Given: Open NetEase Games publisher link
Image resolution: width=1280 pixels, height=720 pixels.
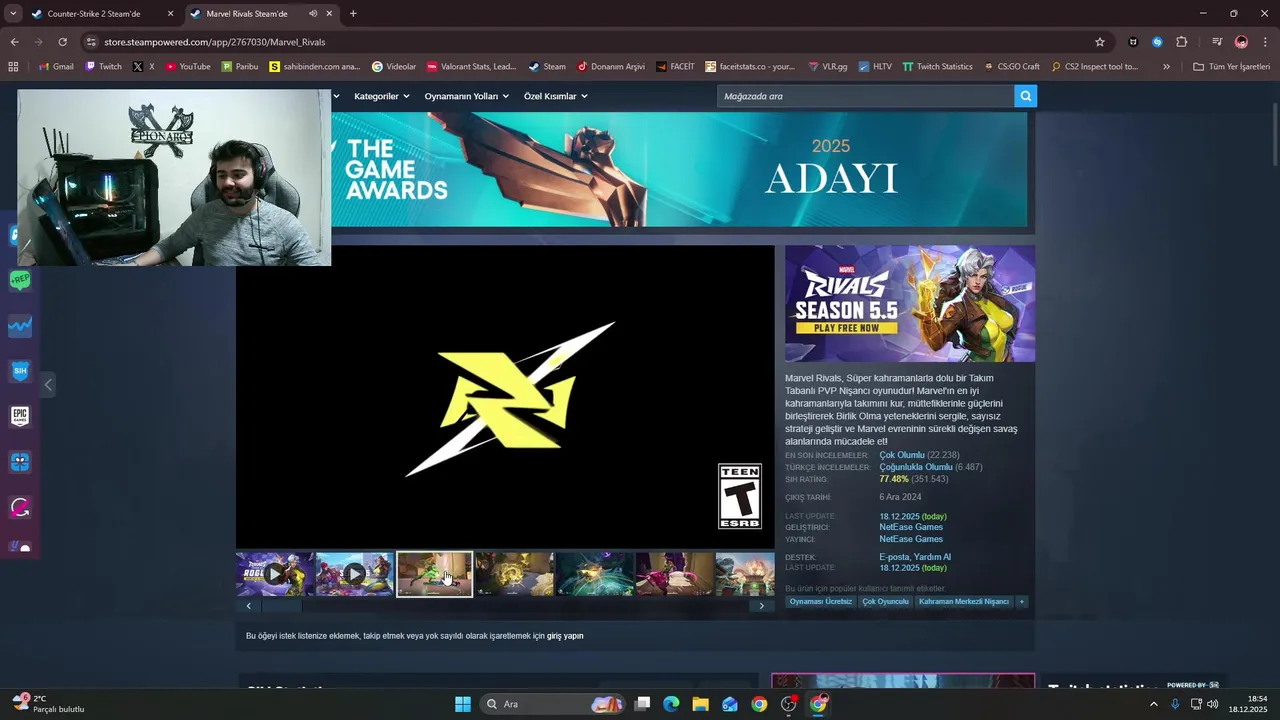Looking at the screenshot, I should [x=911, y=539].
